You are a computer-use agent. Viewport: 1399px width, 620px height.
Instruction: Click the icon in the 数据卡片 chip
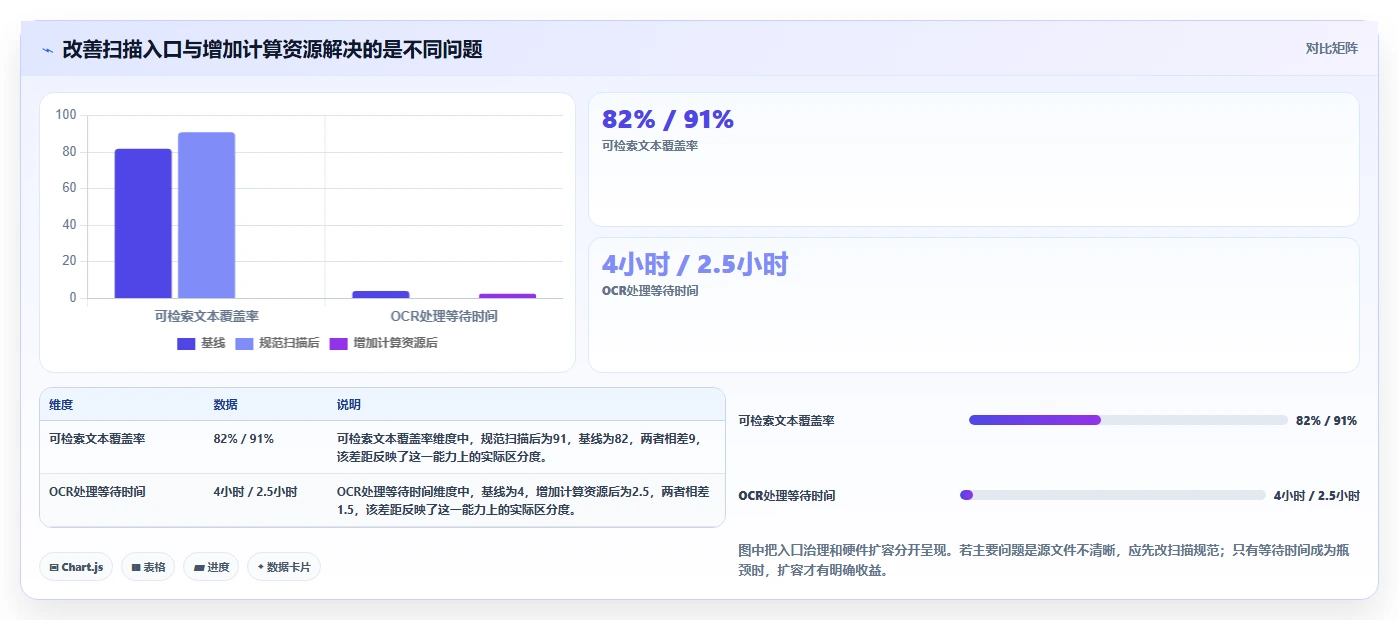pyautogui.click(x=261, y=567)
